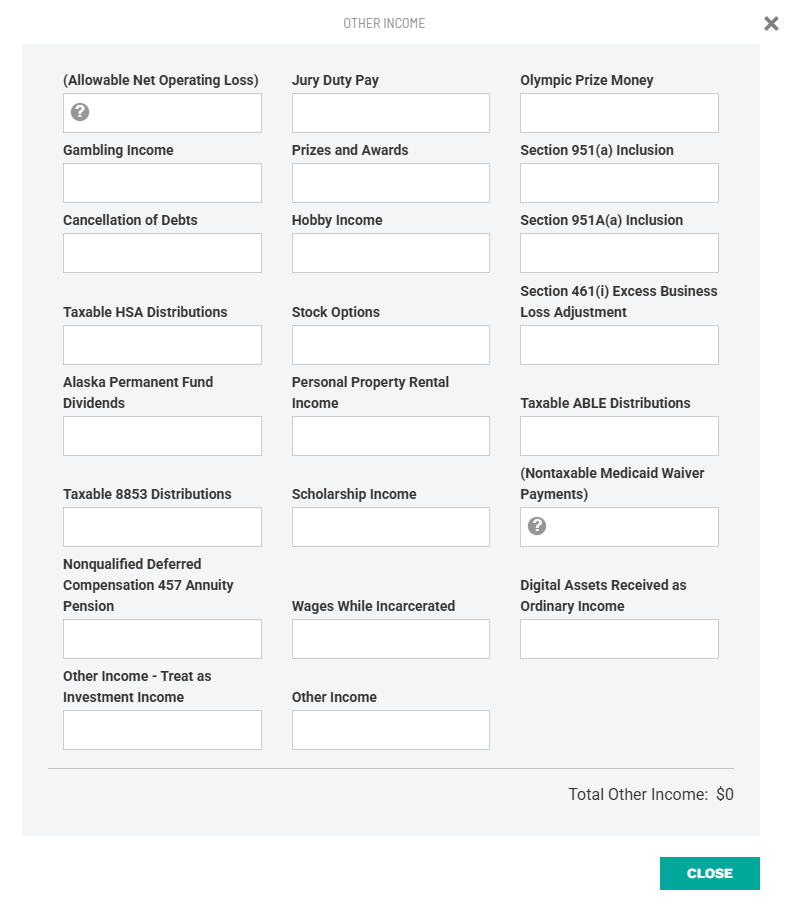Viewport: 786px width, 910px height.
Task: Click the Cancellation of Debts input
Action: coord(163,253)
